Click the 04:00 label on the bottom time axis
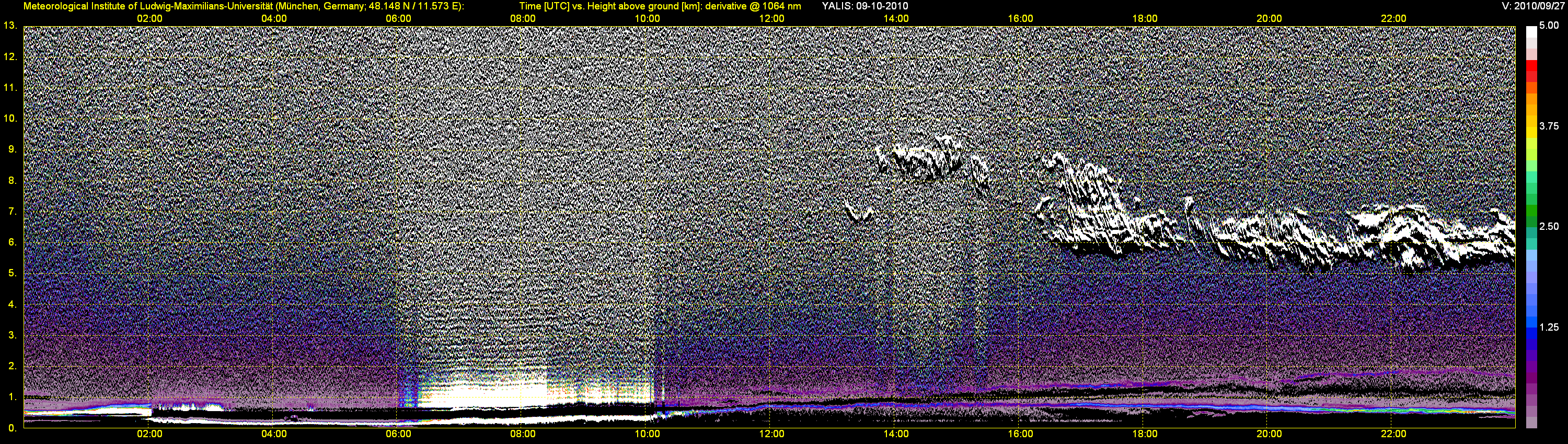This screenshot has width=1568, height=444. (274, 434)
